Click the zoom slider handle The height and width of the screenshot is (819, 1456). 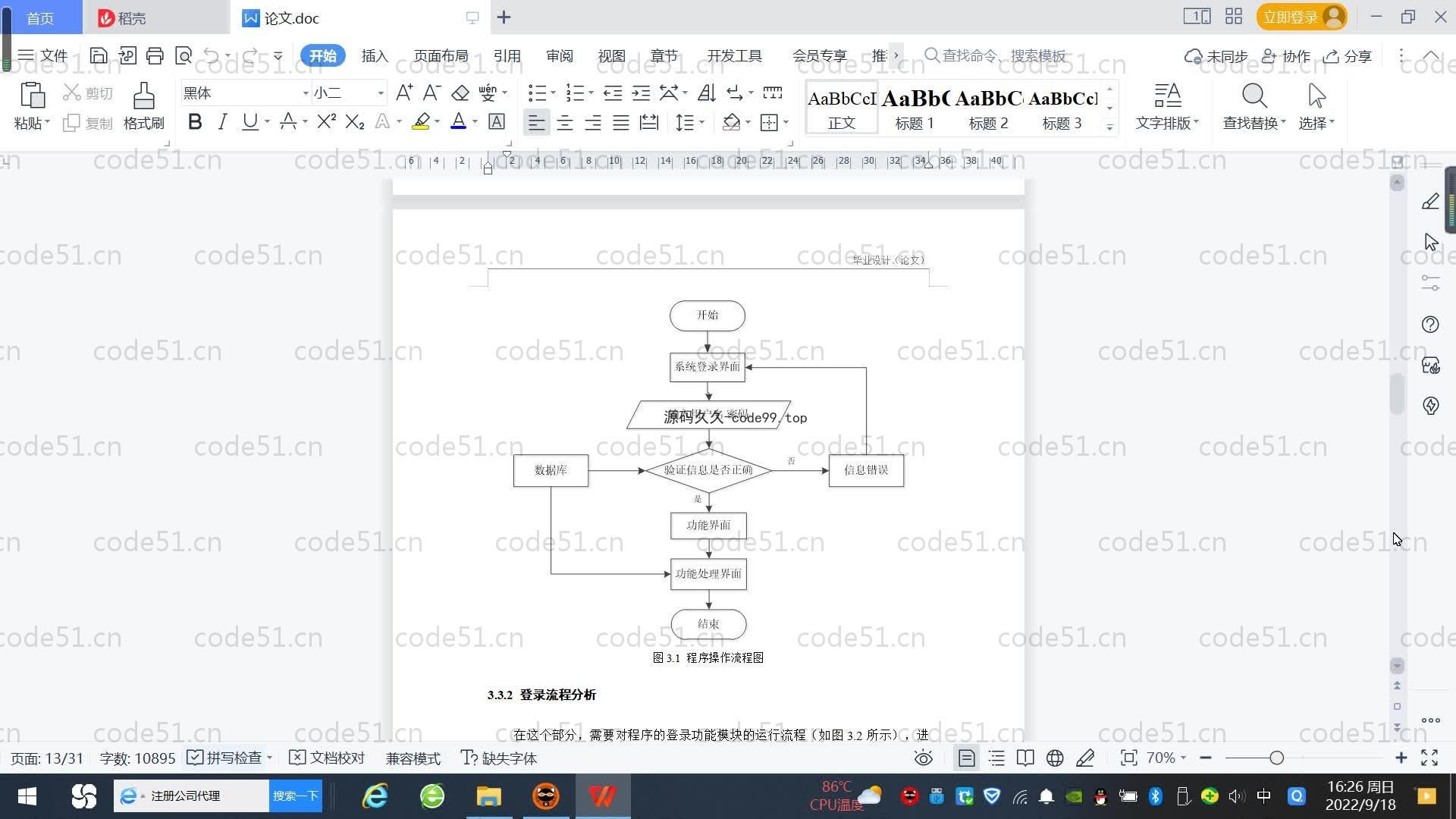tap(1276, 758)
